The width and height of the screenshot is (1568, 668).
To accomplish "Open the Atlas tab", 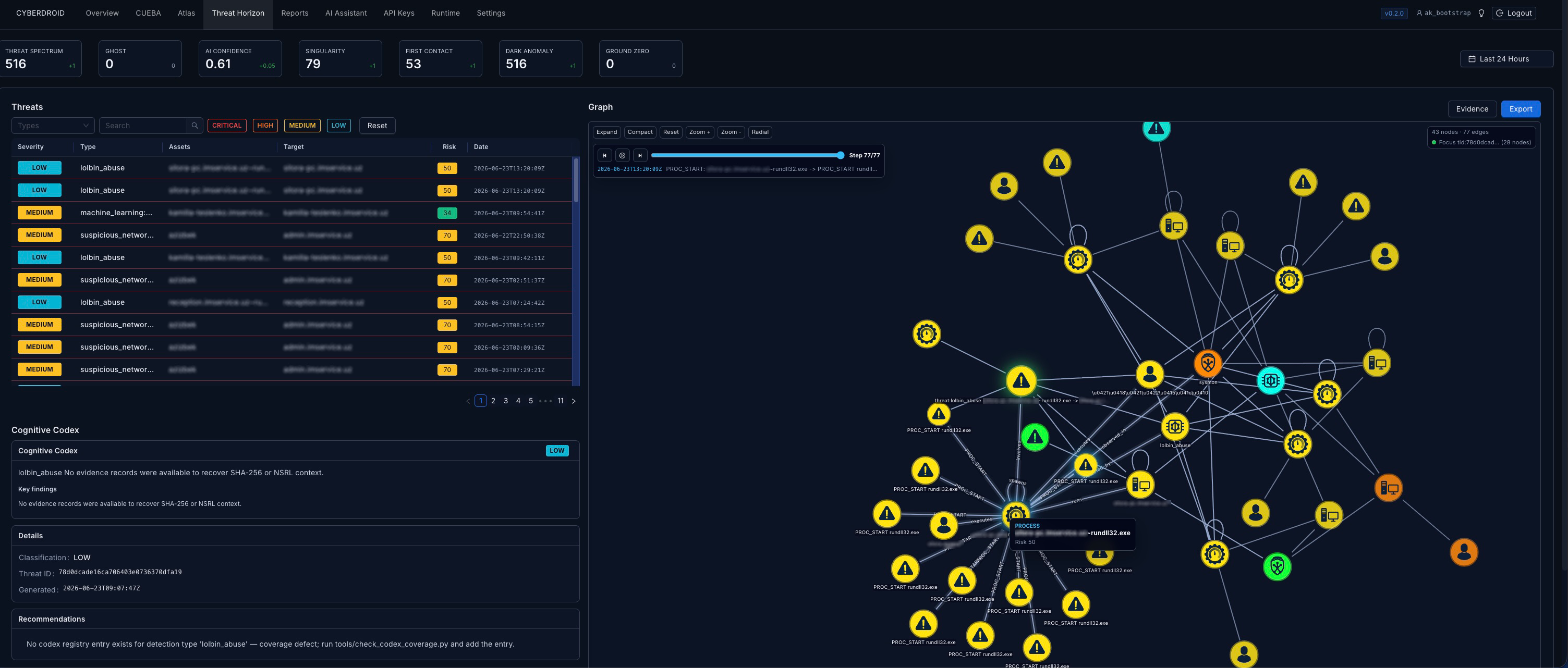I will 186,13.
